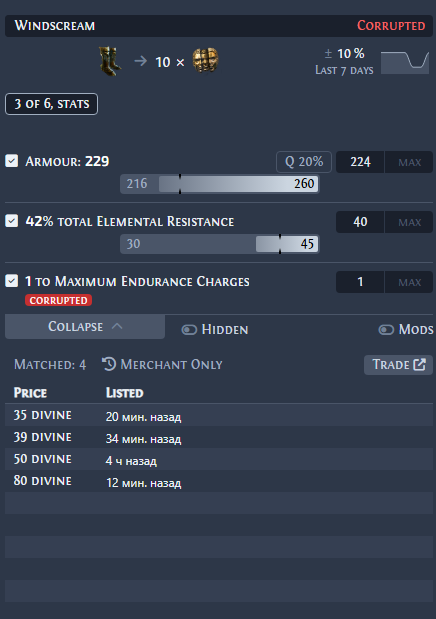This screenshot has height=619, width=436.
Task: Click the Elemental Resistance range slider
Action: tap(220, 244)
